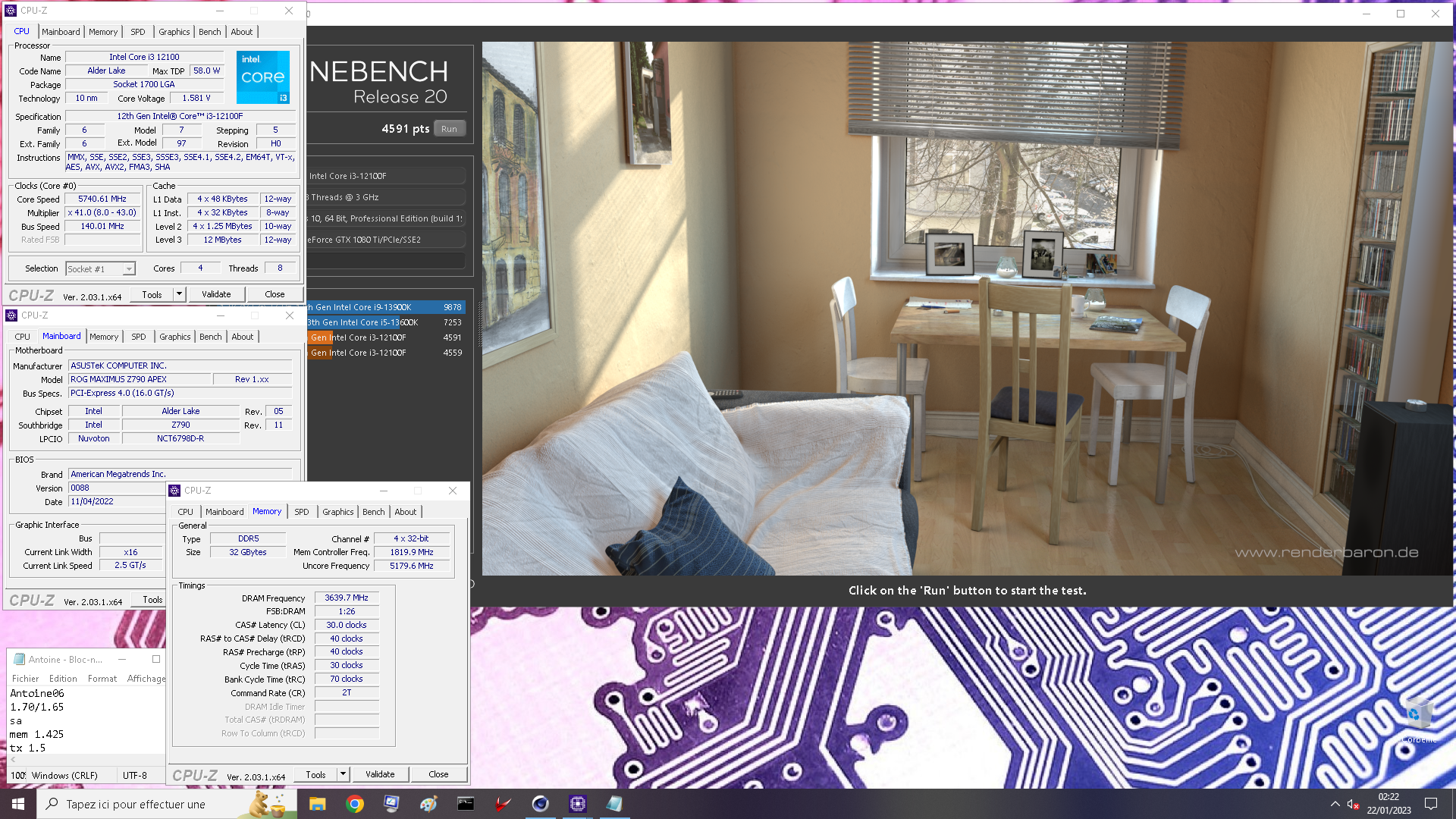Viewport: 1456px width, 819px height.
Task: Open the Command Prompt taskbar icon
Action: (466, 804)
